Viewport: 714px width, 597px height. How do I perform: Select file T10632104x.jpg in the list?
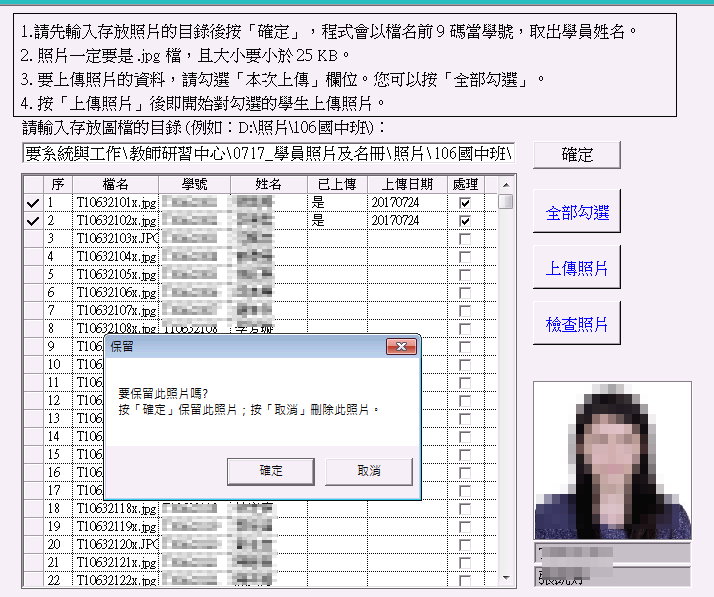pyautogui.click(x=116, y=256)
